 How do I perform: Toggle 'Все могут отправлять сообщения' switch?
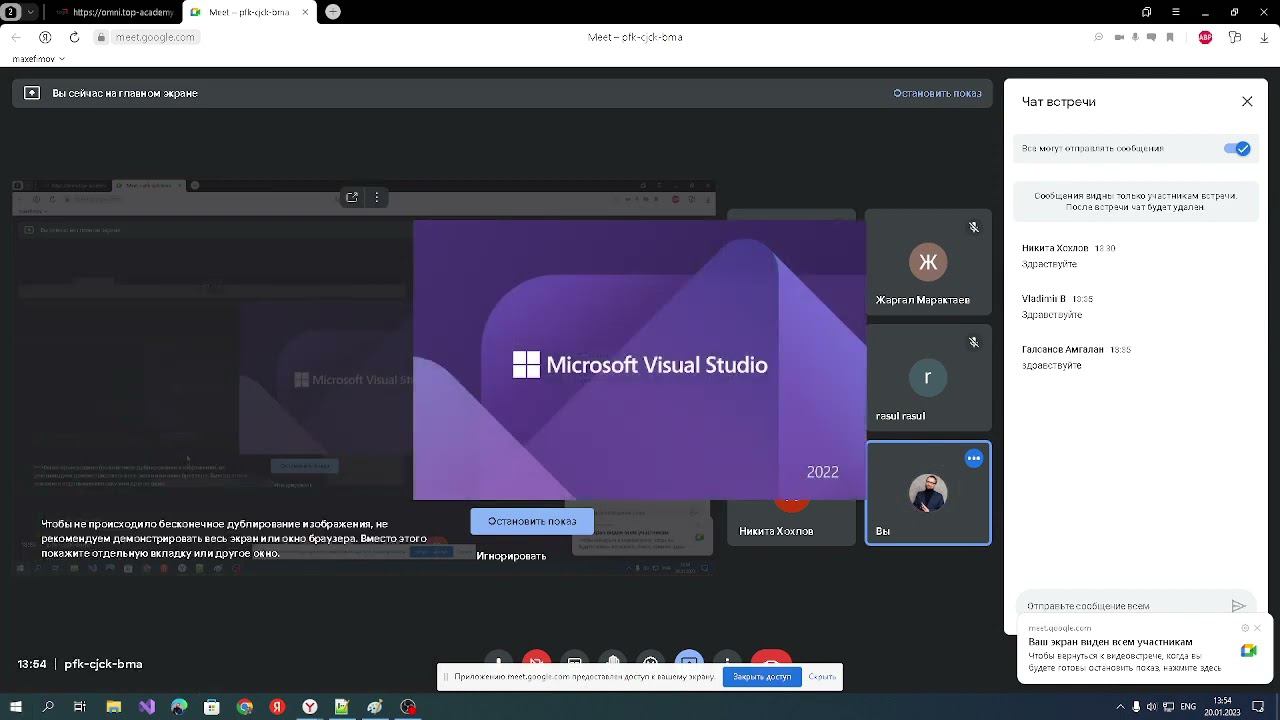click(x=1237, y=148)
